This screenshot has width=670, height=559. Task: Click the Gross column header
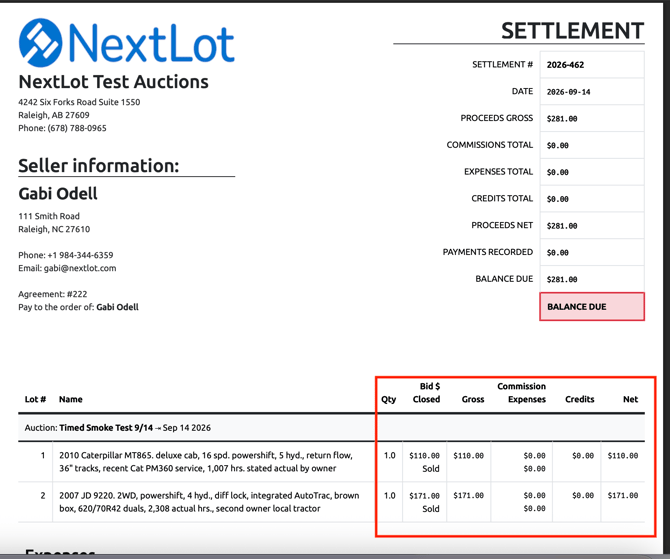tap(473, 399)
